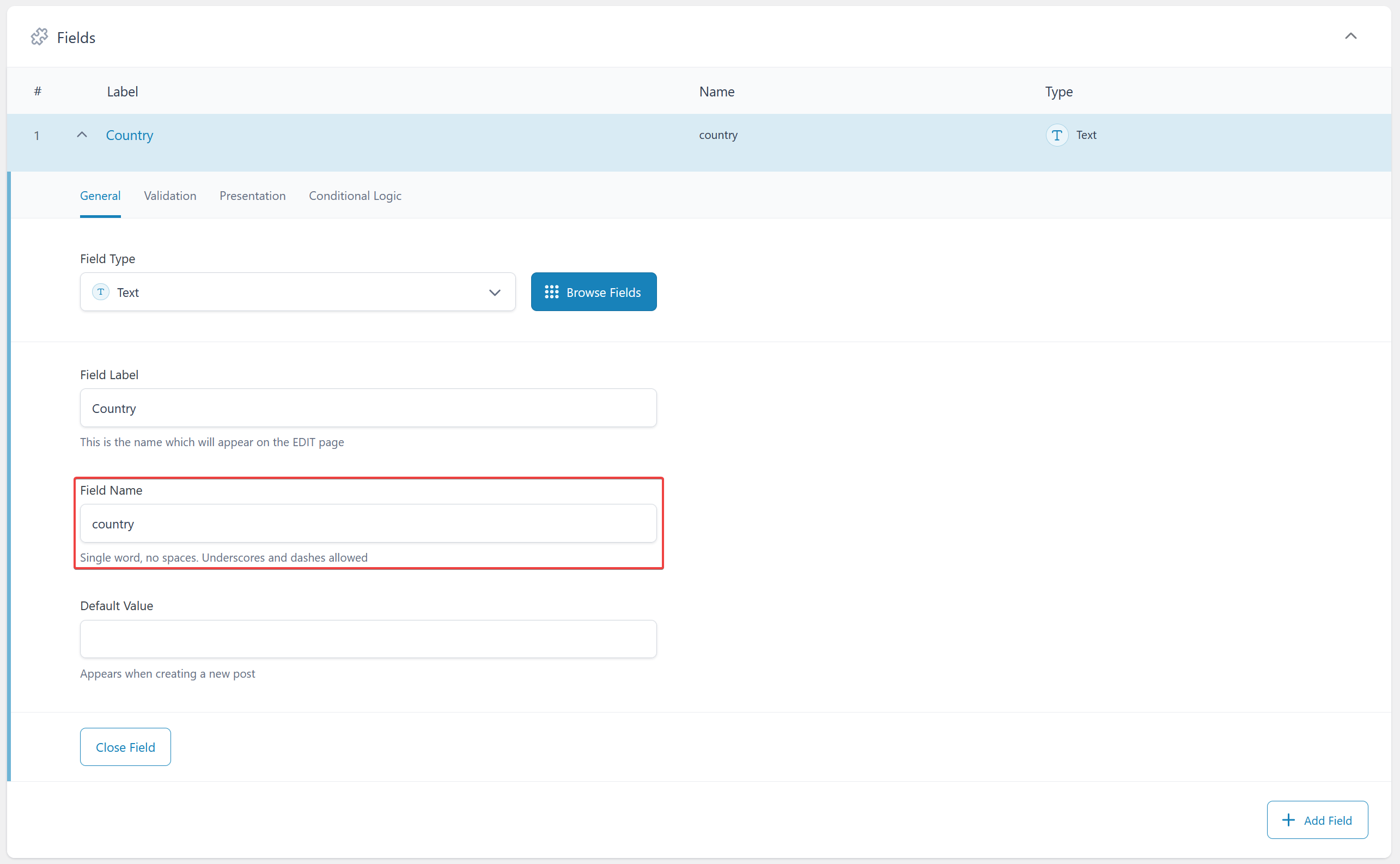The height and width of the screenshot is (864, 1400).
Task: Open the Field Type dropdown
Action: (x=494, y=292)
